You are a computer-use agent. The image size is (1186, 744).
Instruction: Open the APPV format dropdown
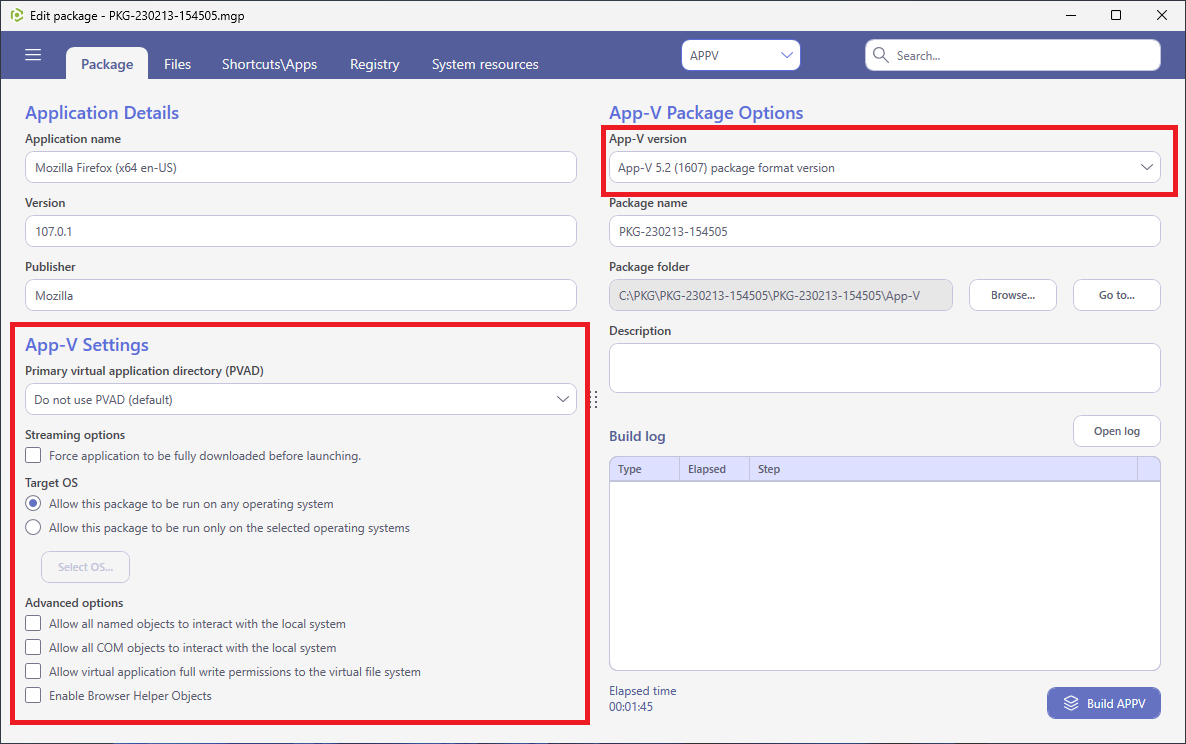(740, 55)
